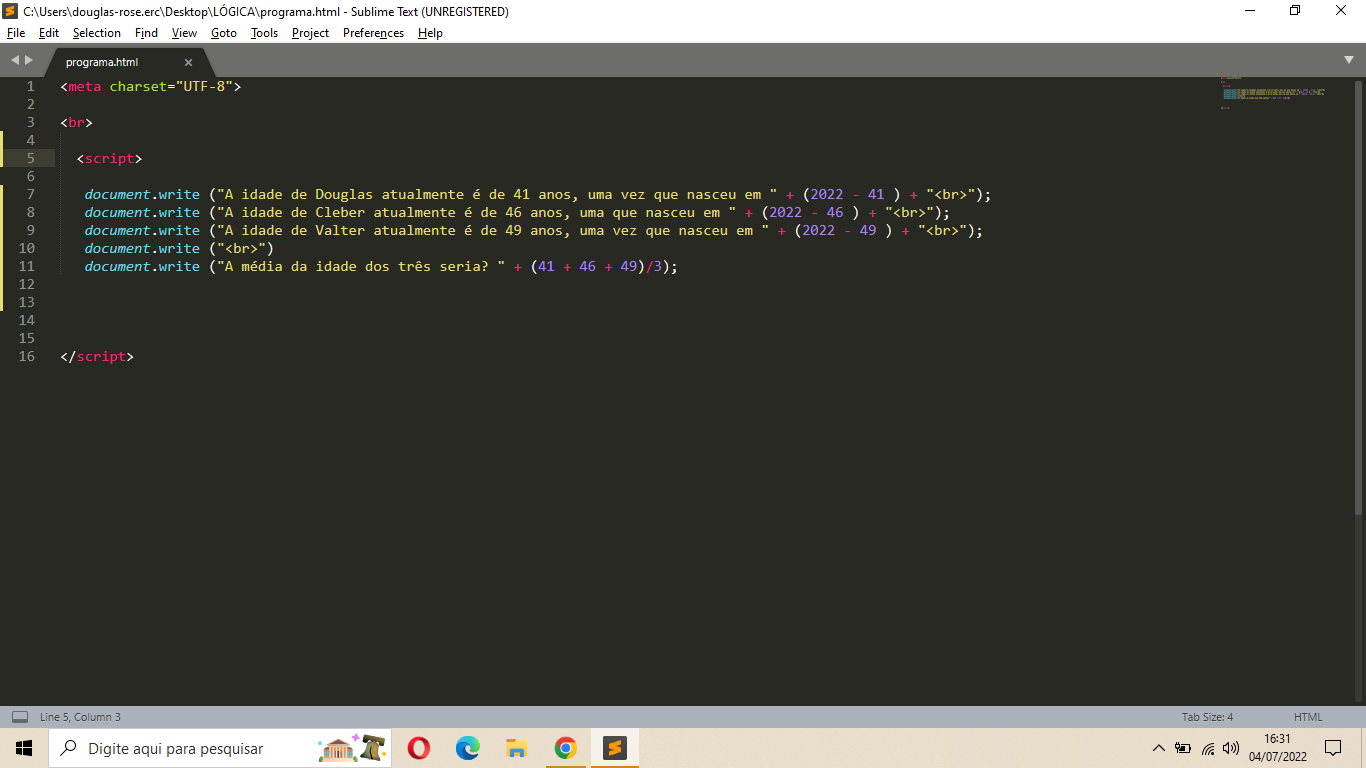Click the battery status tray icon

click(x=1183, y=748)
